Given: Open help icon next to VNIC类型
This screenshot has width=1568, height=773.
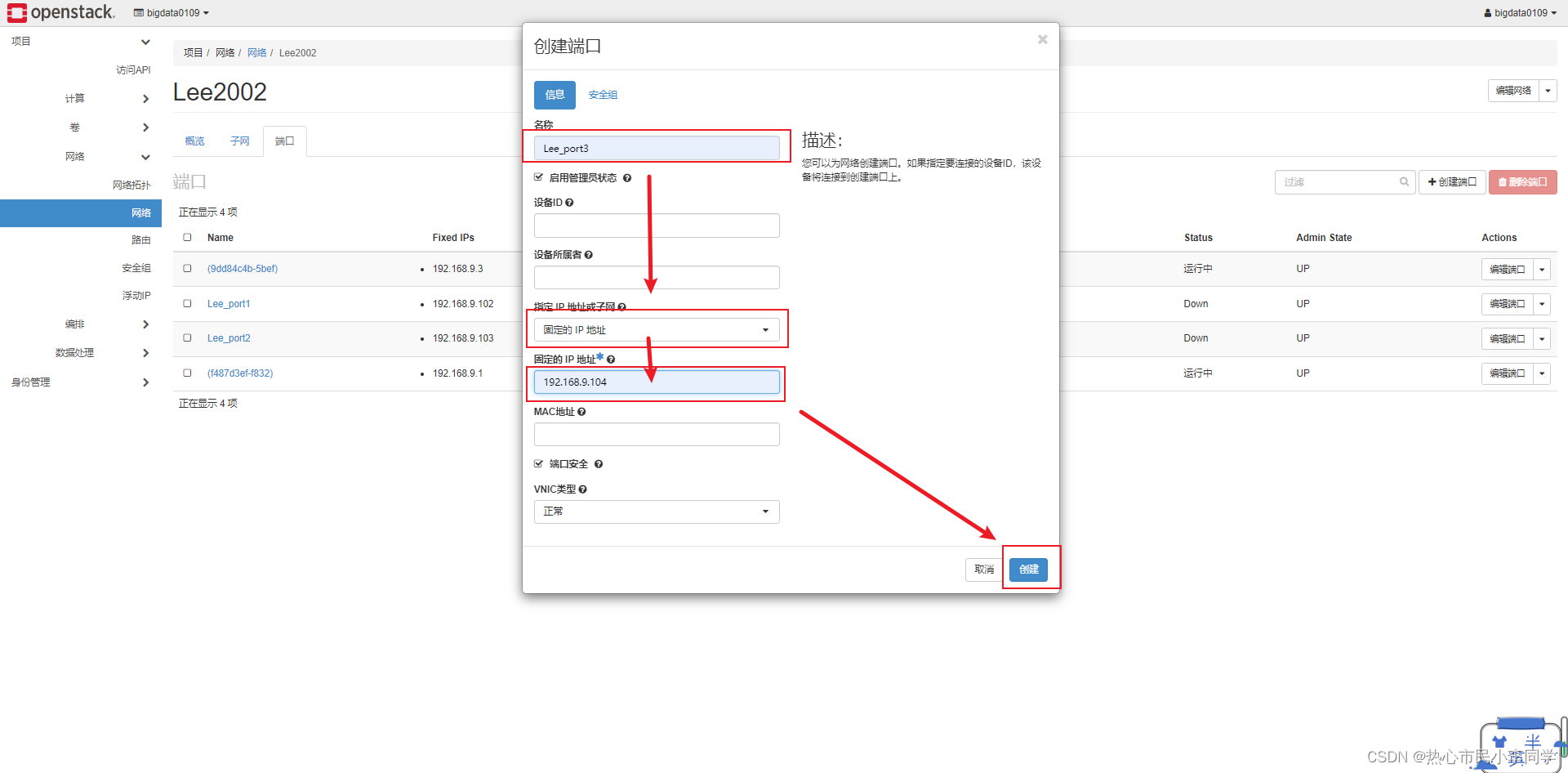Looking at the screenshot, I should click(582, 489).
